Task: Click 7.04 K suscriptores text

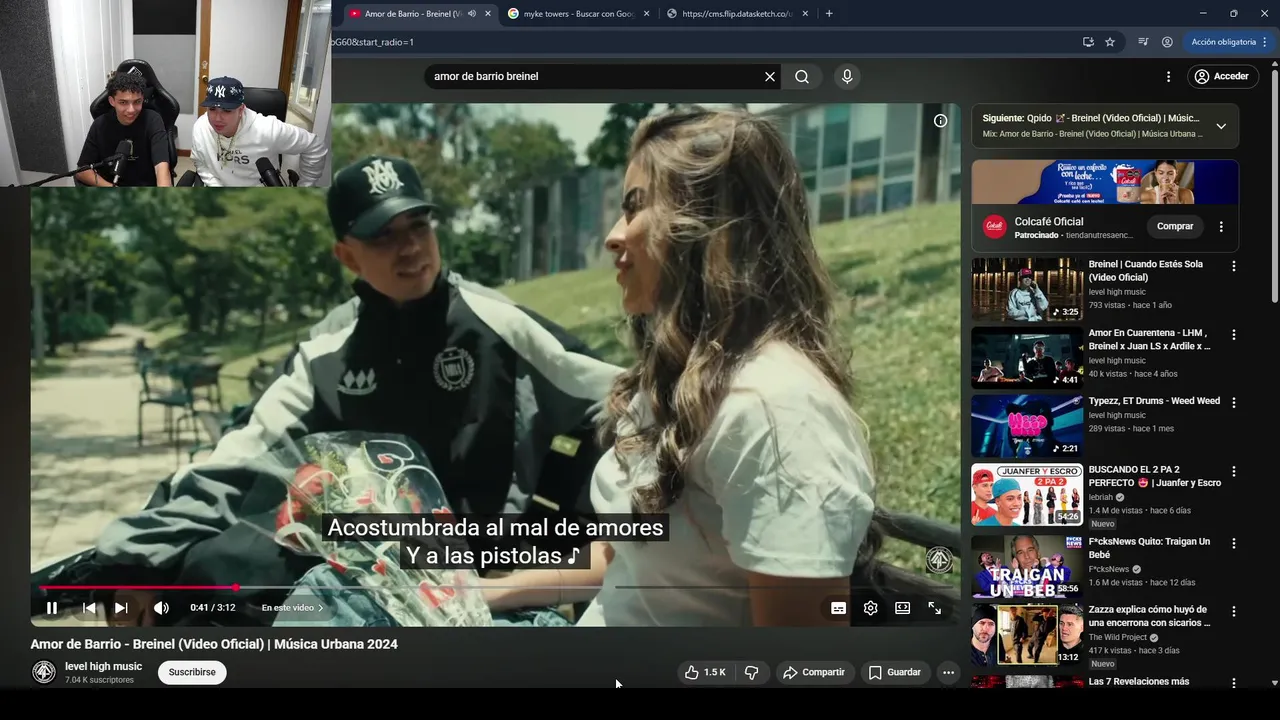Action: click(99, 680)
